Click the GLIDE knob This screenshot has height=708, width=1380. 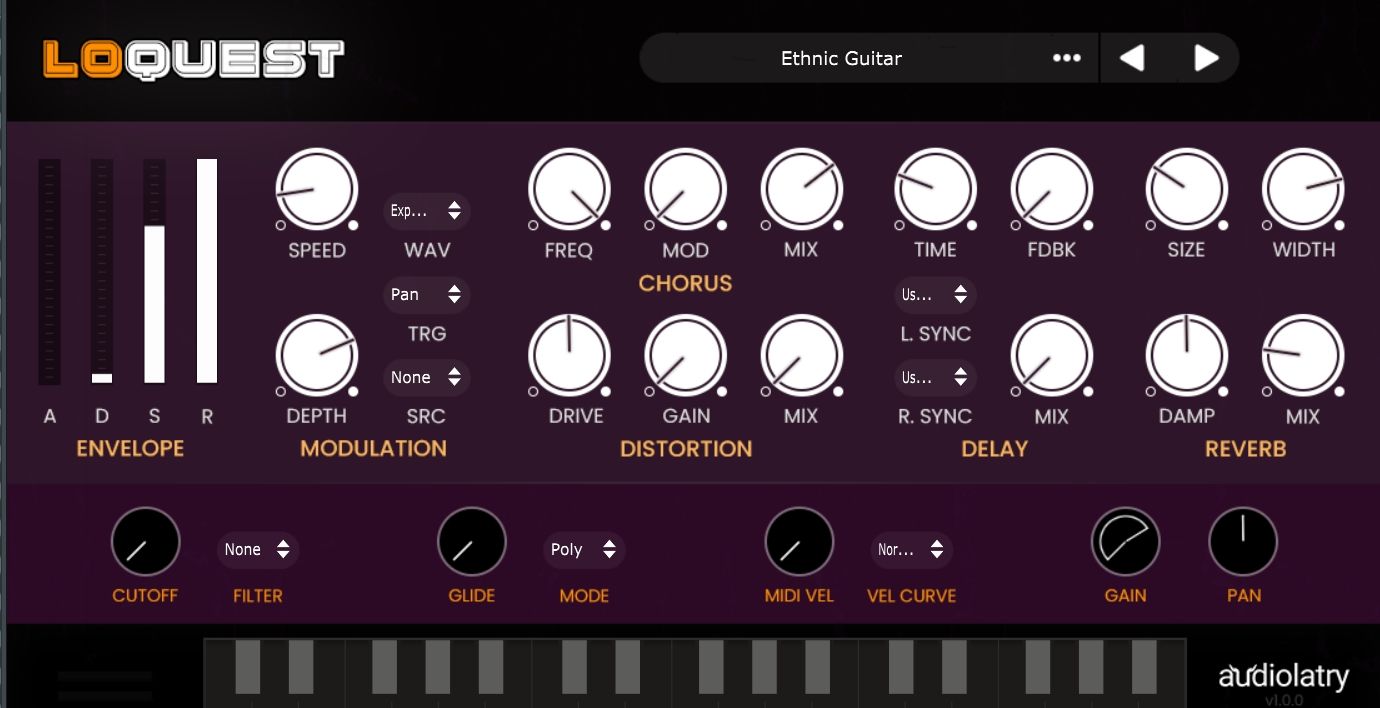tap(472, 542)
